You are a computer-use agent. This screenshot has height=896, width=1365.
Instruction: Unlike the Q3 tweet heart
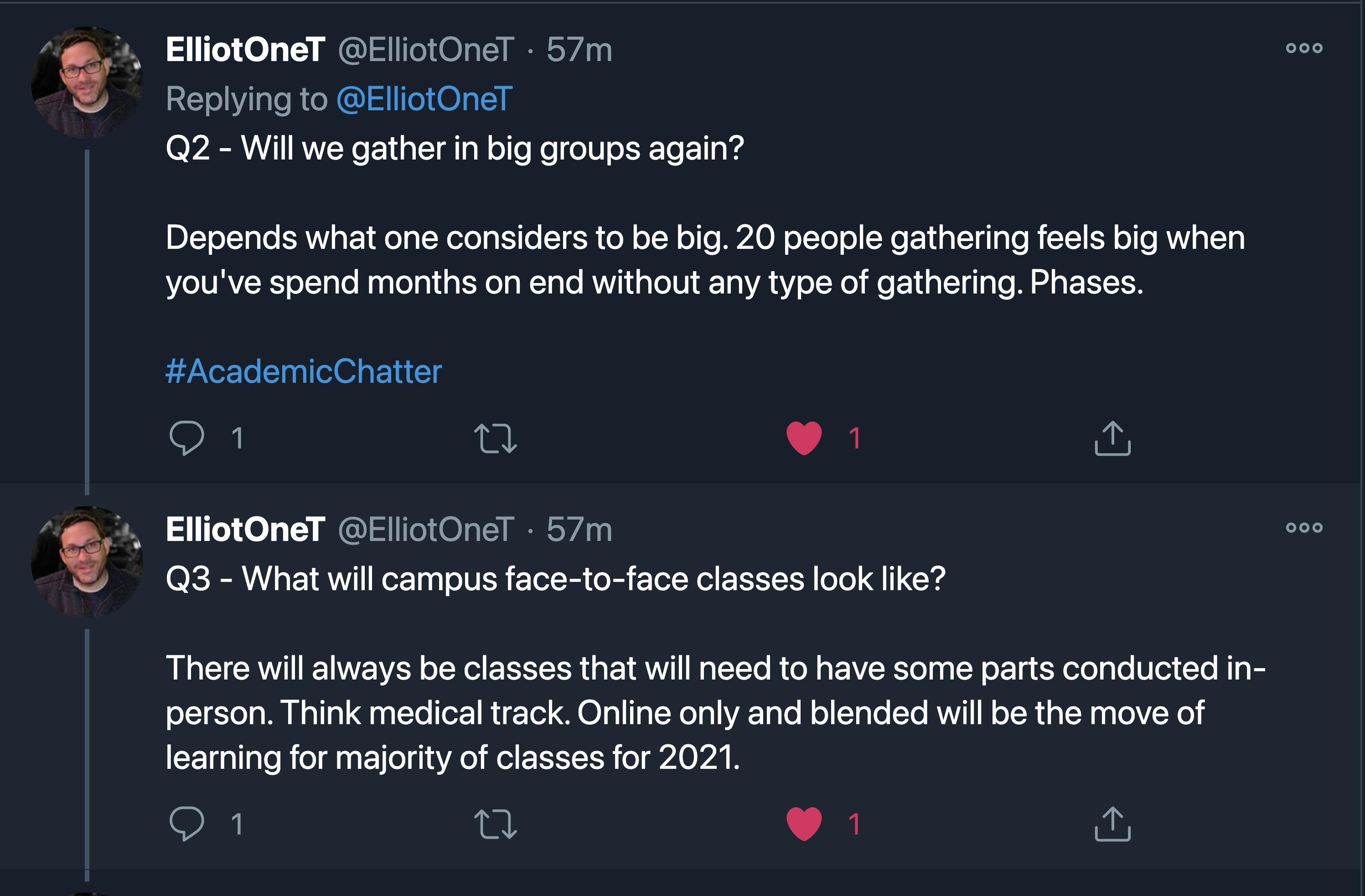click(804, 824)
